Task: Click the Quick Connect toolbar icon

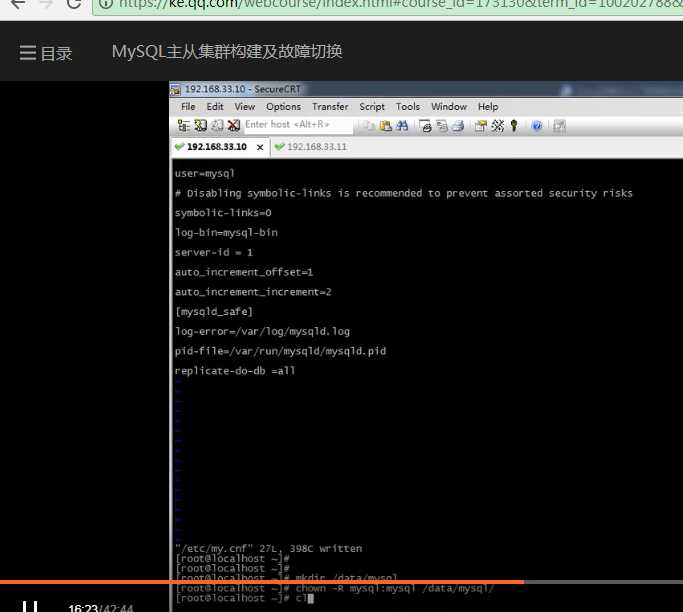Action: [200, 126]
